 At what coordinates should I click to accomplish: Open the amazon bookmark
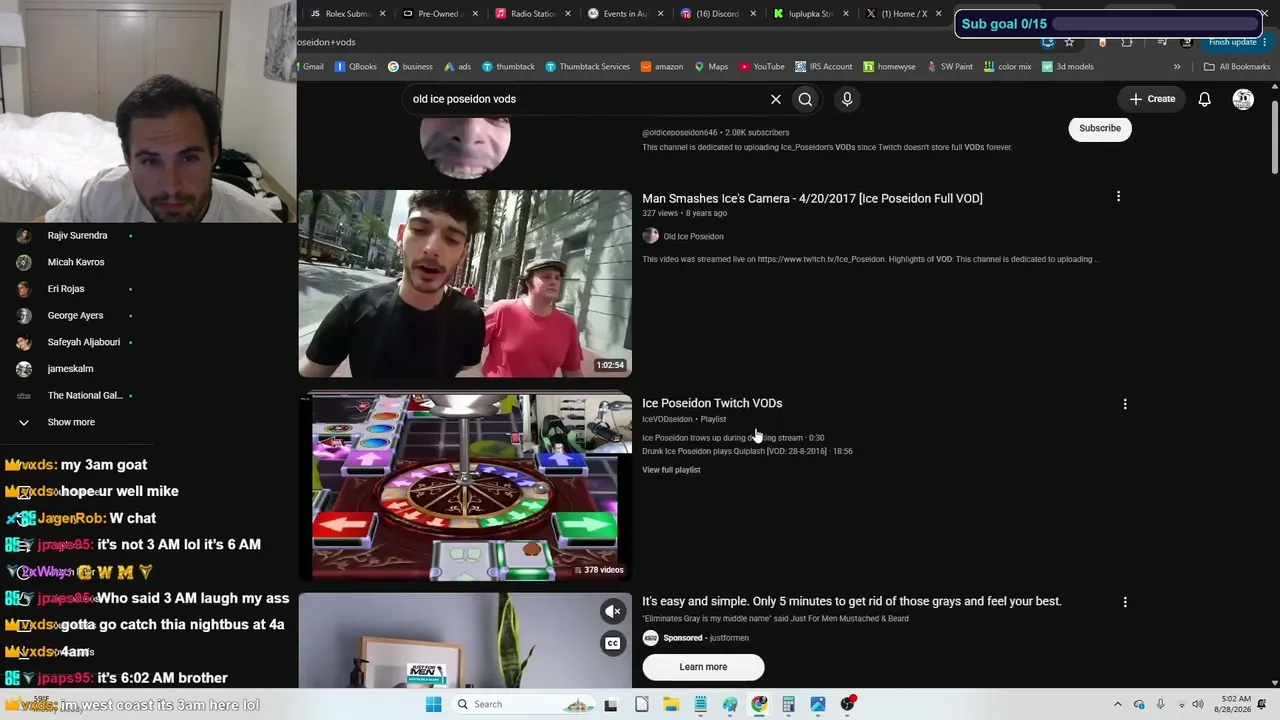coord(662,67)
